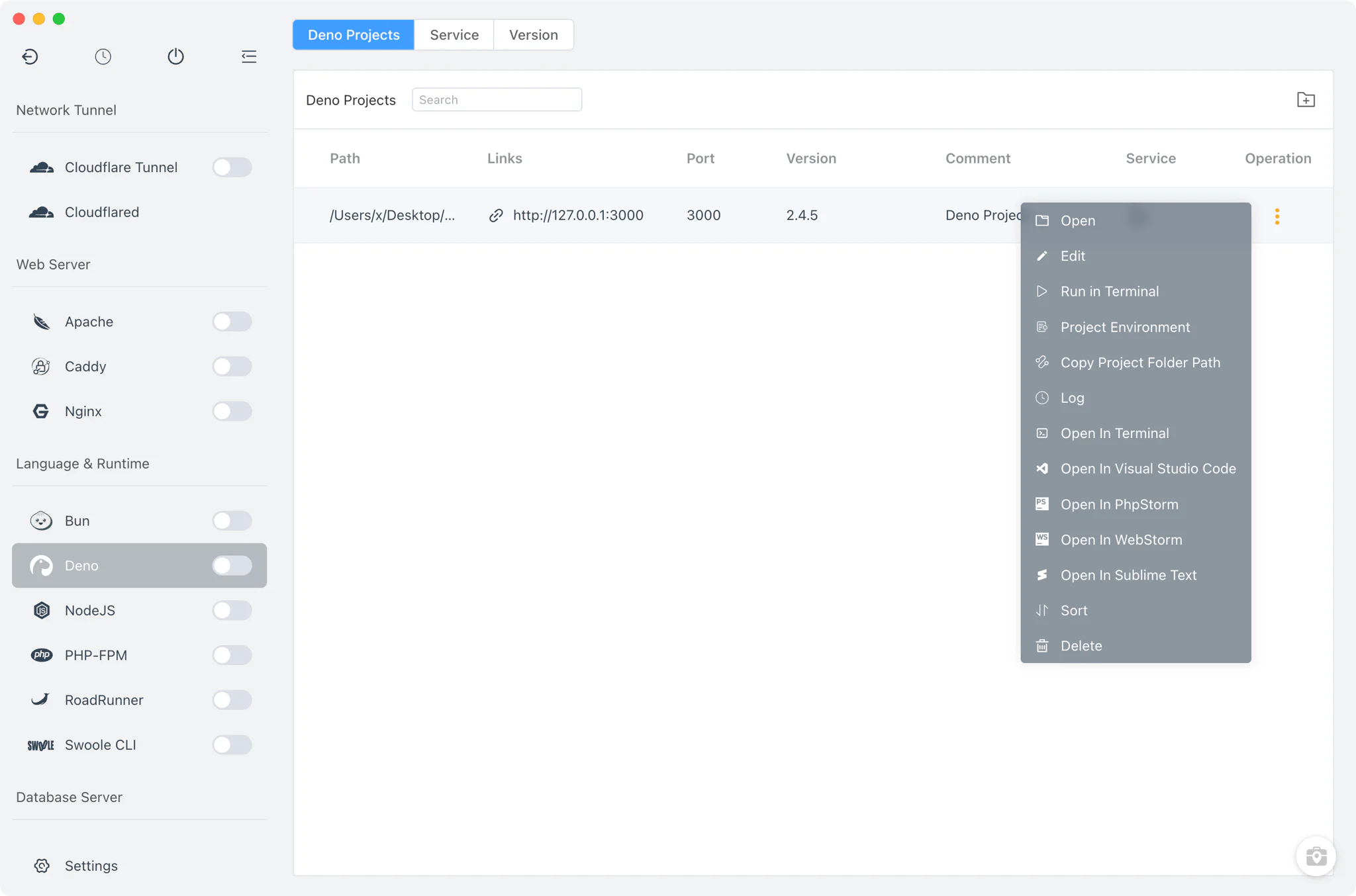This screenshot has height=896, width=1356.
Task: Select Open In Sublime Text entry
Action: (x=1136, y=575)
